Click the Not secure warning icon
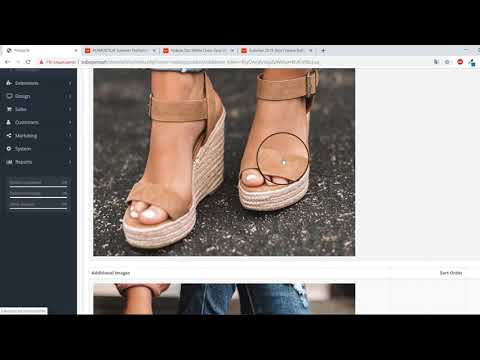Image resolution: width=480 pixels, height=360 pixels. point(41,62)
